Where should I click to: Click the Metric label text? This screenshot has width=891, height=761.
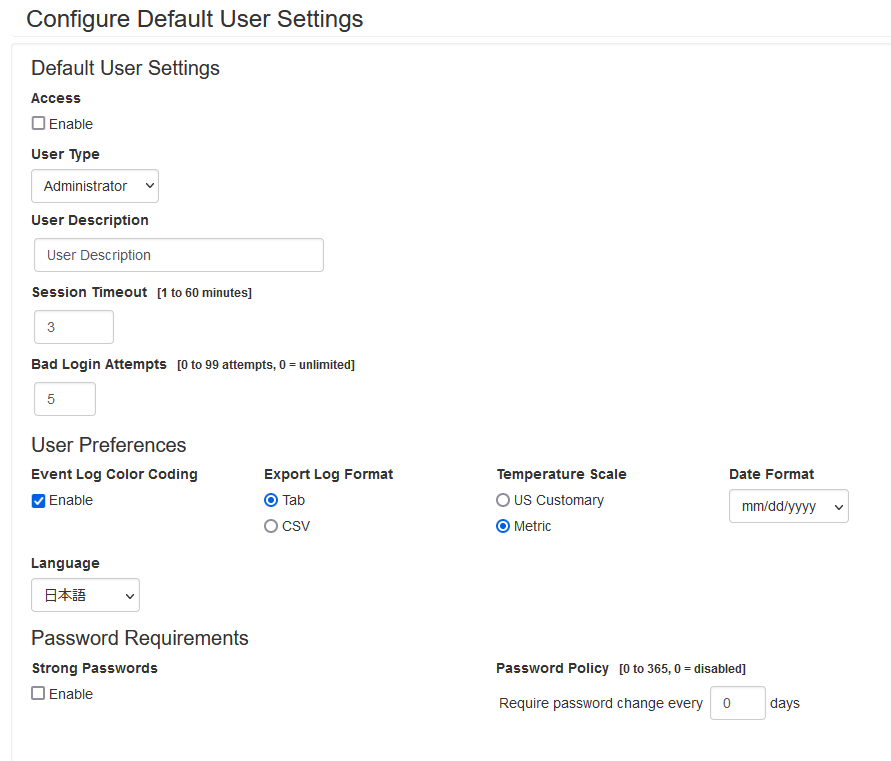click(x=532, y=526)
